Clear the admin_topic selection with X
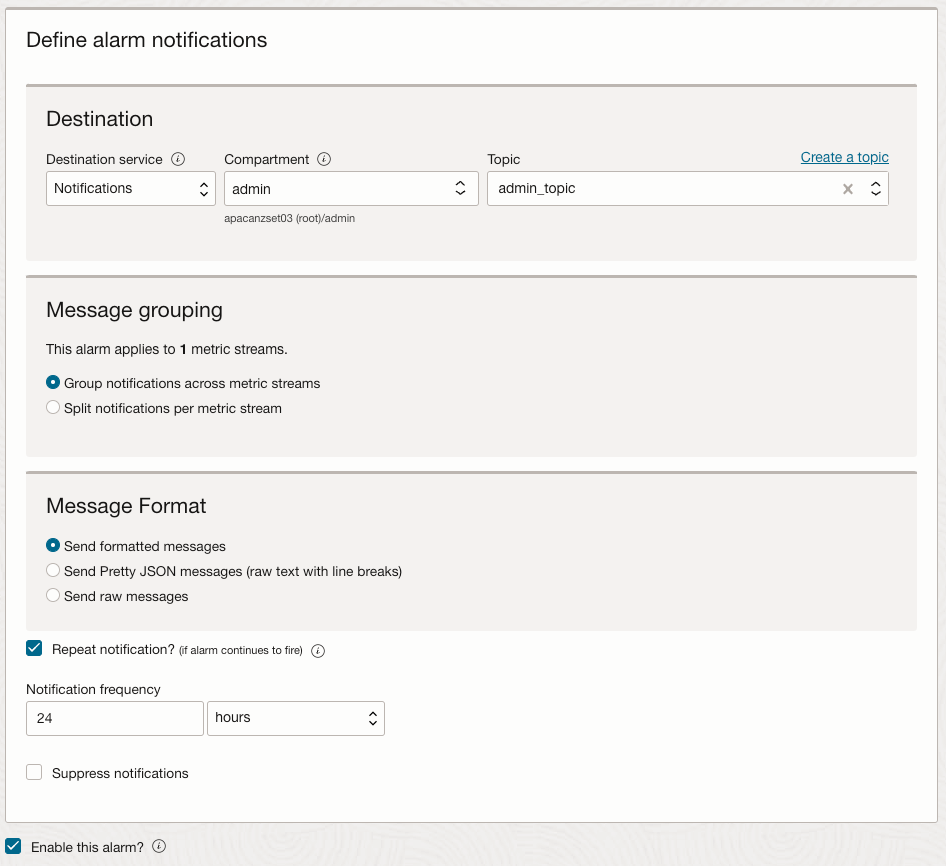Image resolution: width=946 pixels, height=866 pixels. tap(848, 189)
